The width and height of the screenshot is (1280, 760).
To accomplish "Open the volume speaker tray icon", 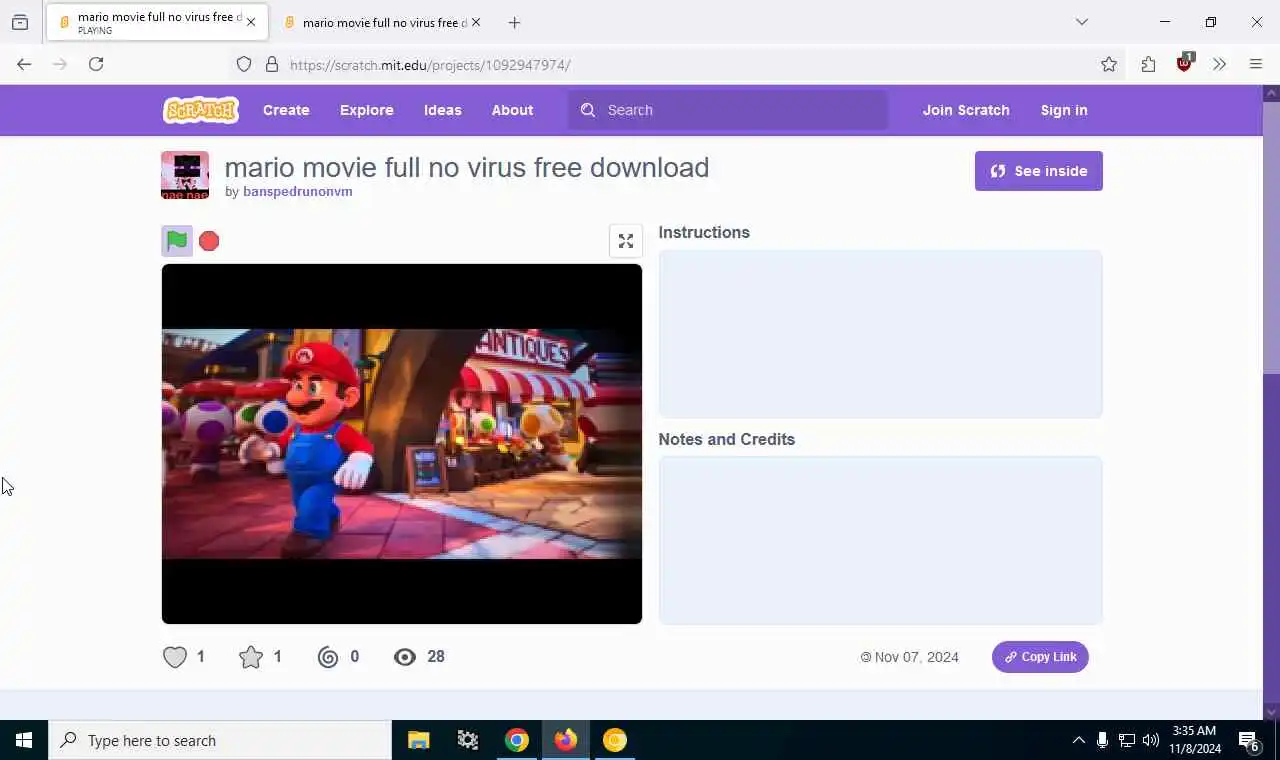I will (x=1151, y=740).
